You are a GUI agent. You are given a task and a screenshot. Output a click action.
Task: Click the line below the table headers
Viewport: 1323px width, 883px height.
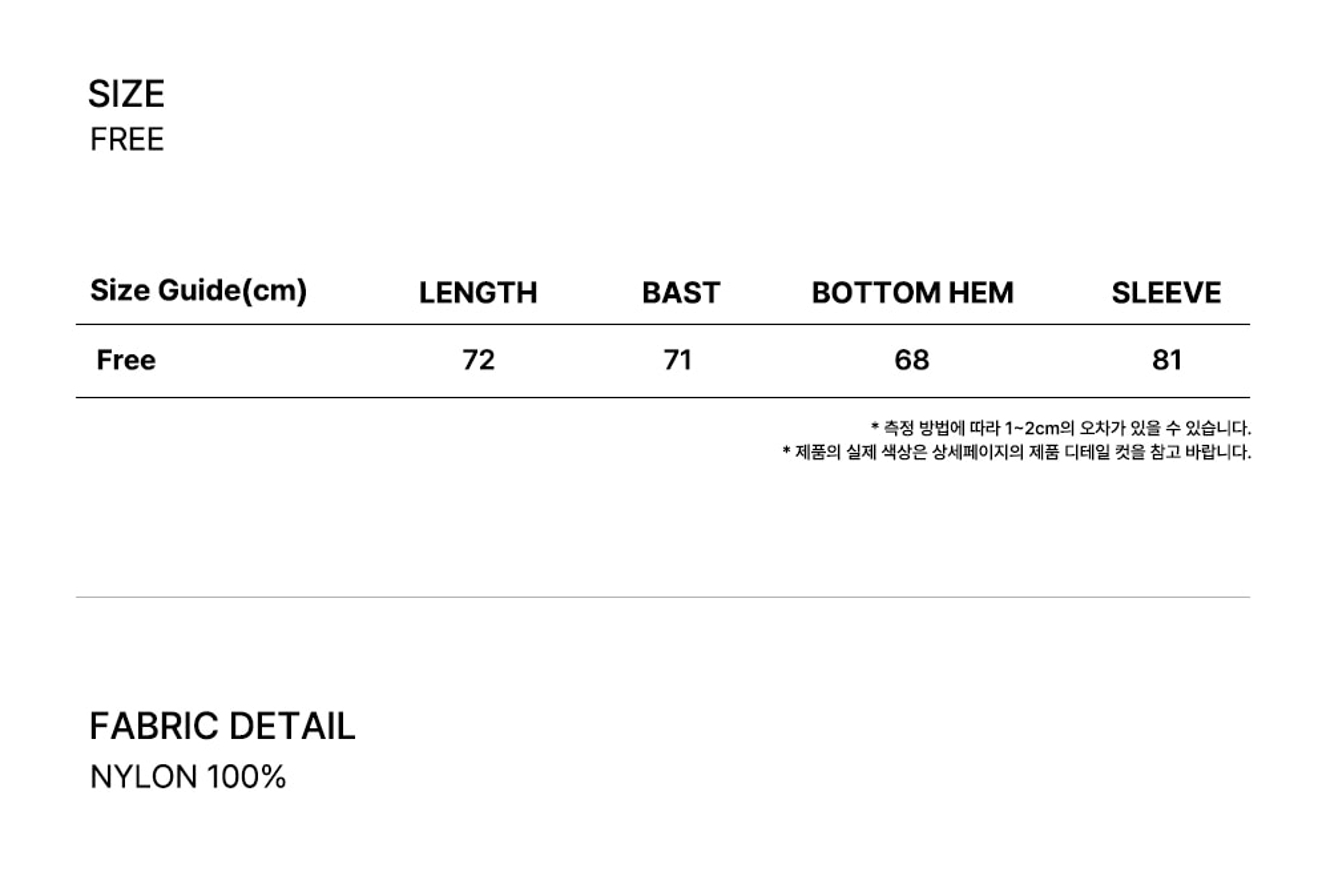(662, 325)
